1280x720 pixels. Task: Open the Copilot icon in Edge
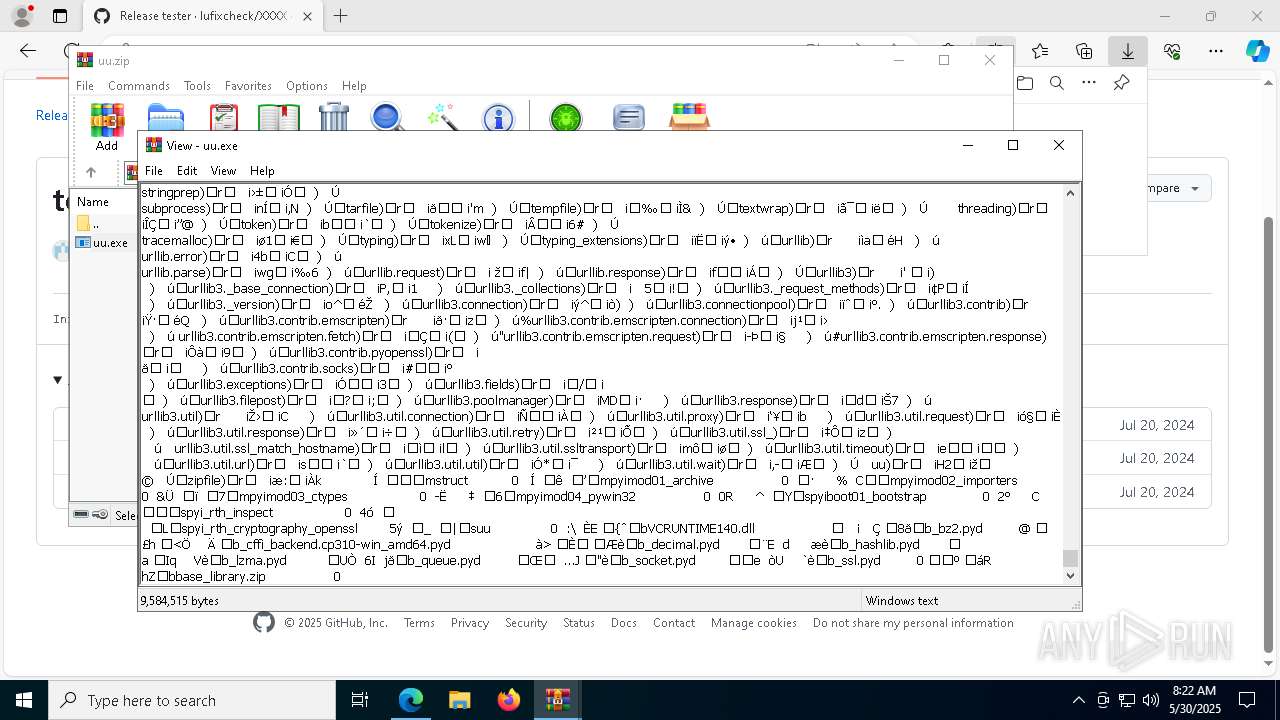tap(1257, 51)
